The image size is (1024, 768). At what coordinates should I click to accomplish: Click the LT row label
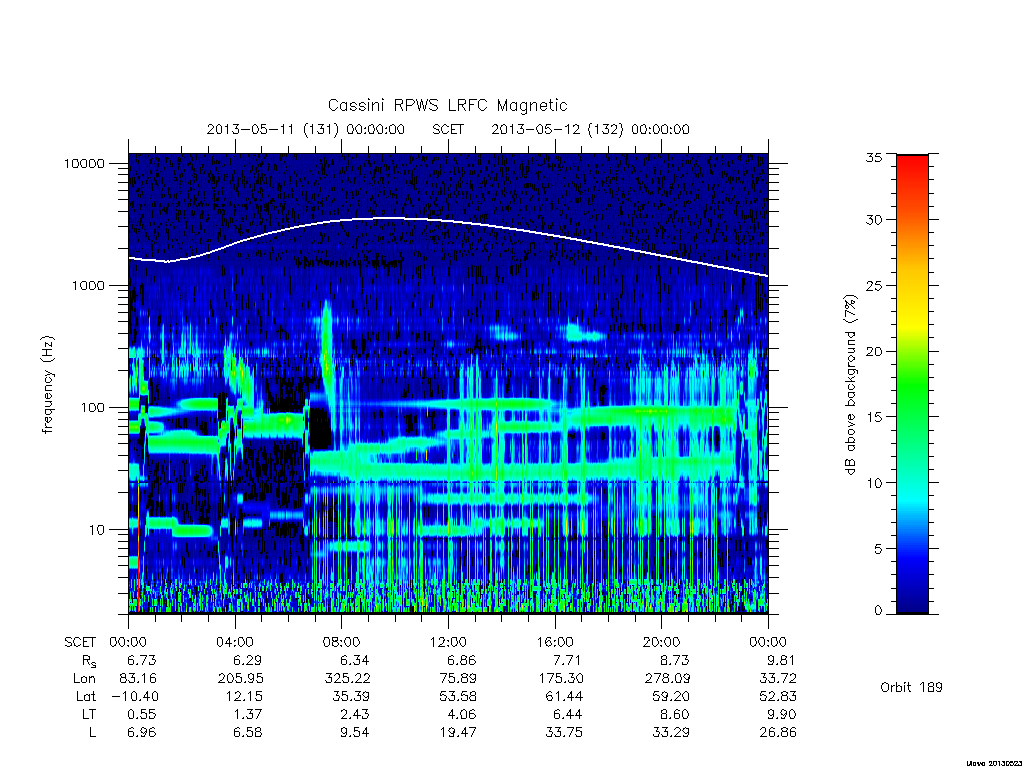tap(88, 714)
